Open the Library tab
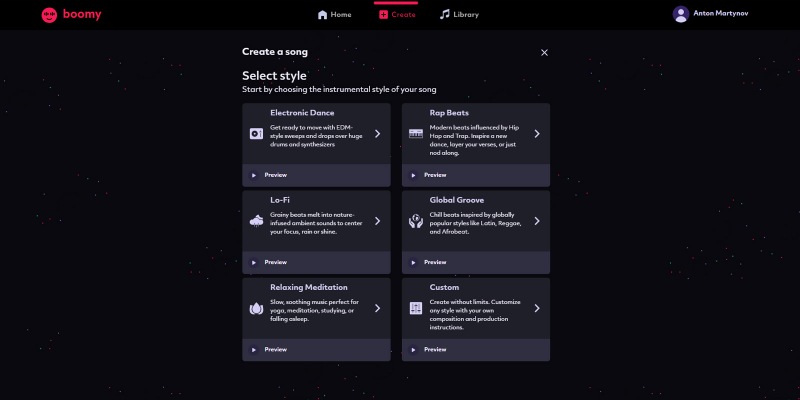This screenshot has height=400, width=800. pos(459,14)
